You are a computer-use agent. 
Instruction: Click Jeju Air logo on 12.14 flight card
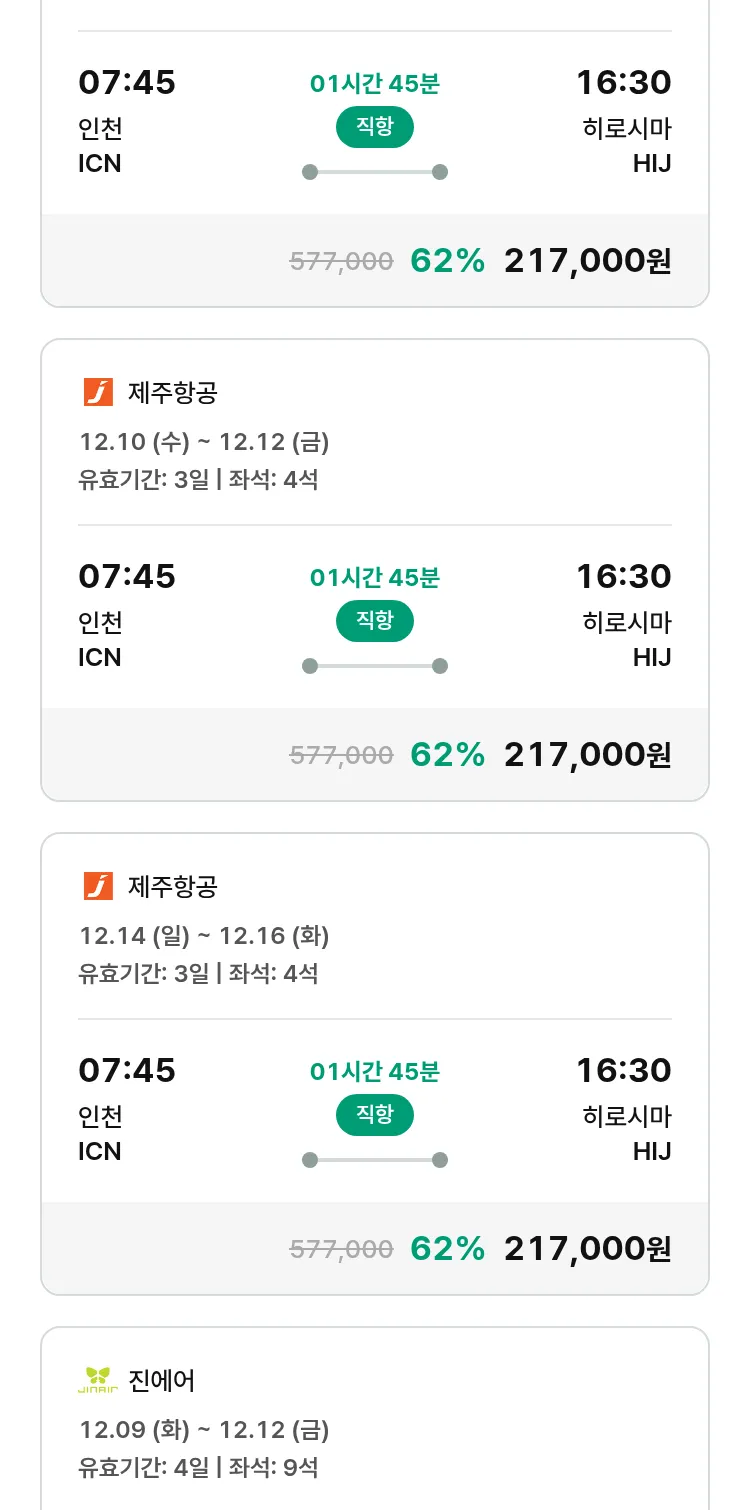tap(98, 886)
